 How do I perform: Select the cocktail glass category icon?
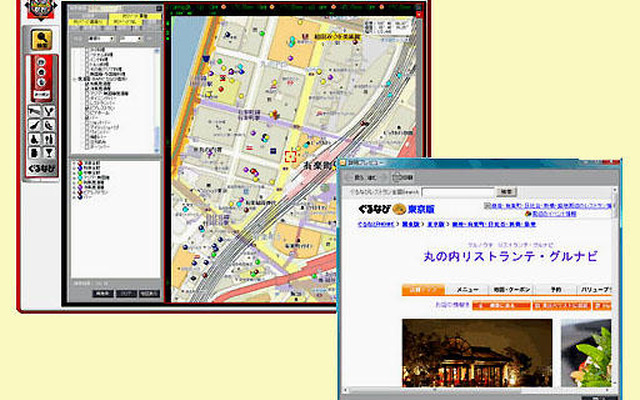(x=49, y=153)
